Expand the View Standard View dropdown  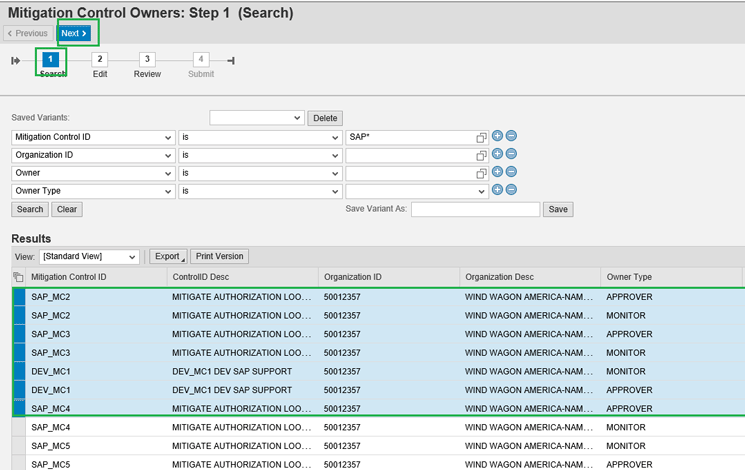(x=90, y=257)
